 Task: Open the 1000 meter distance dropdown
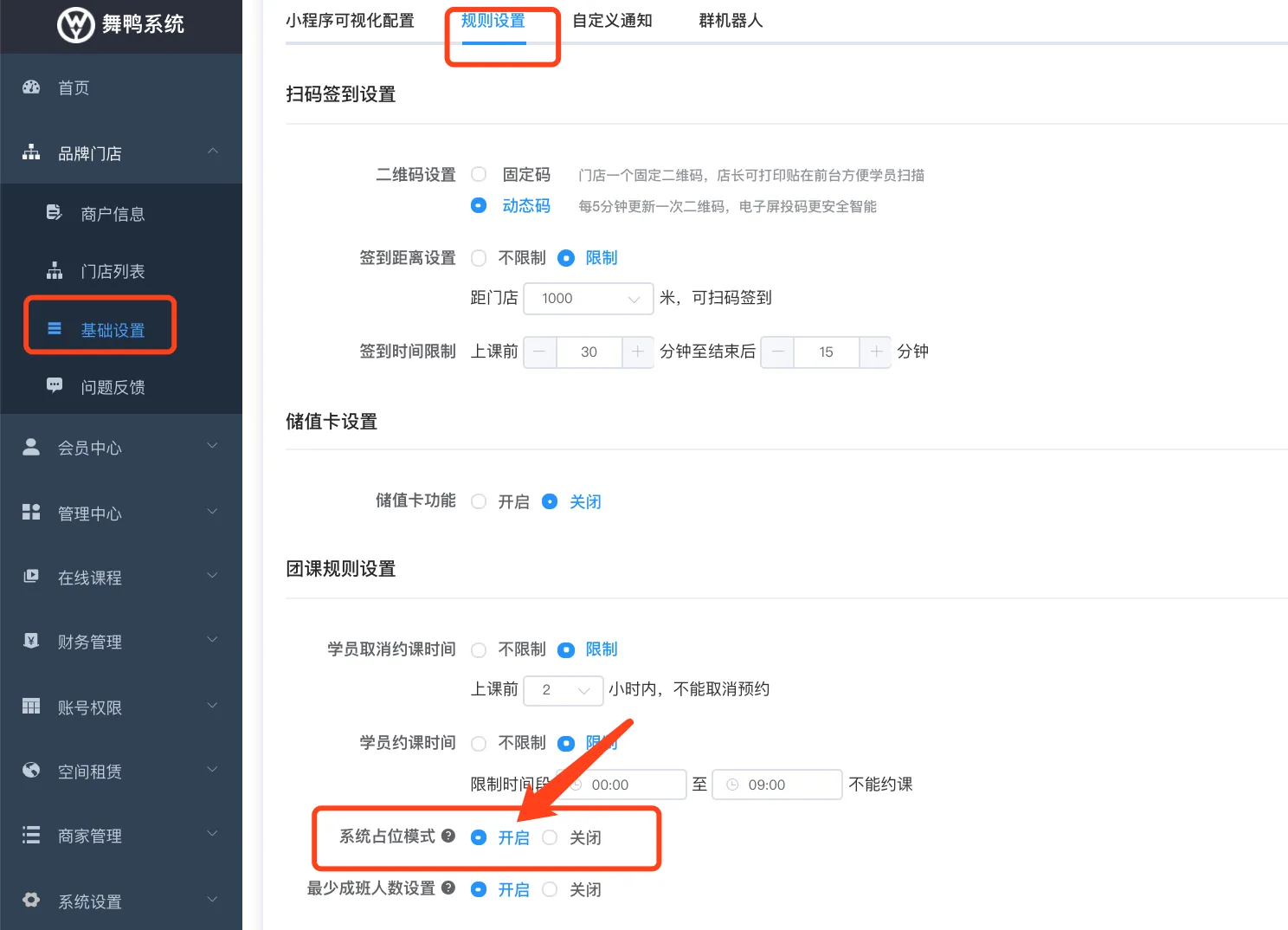[x=588, y=299]
